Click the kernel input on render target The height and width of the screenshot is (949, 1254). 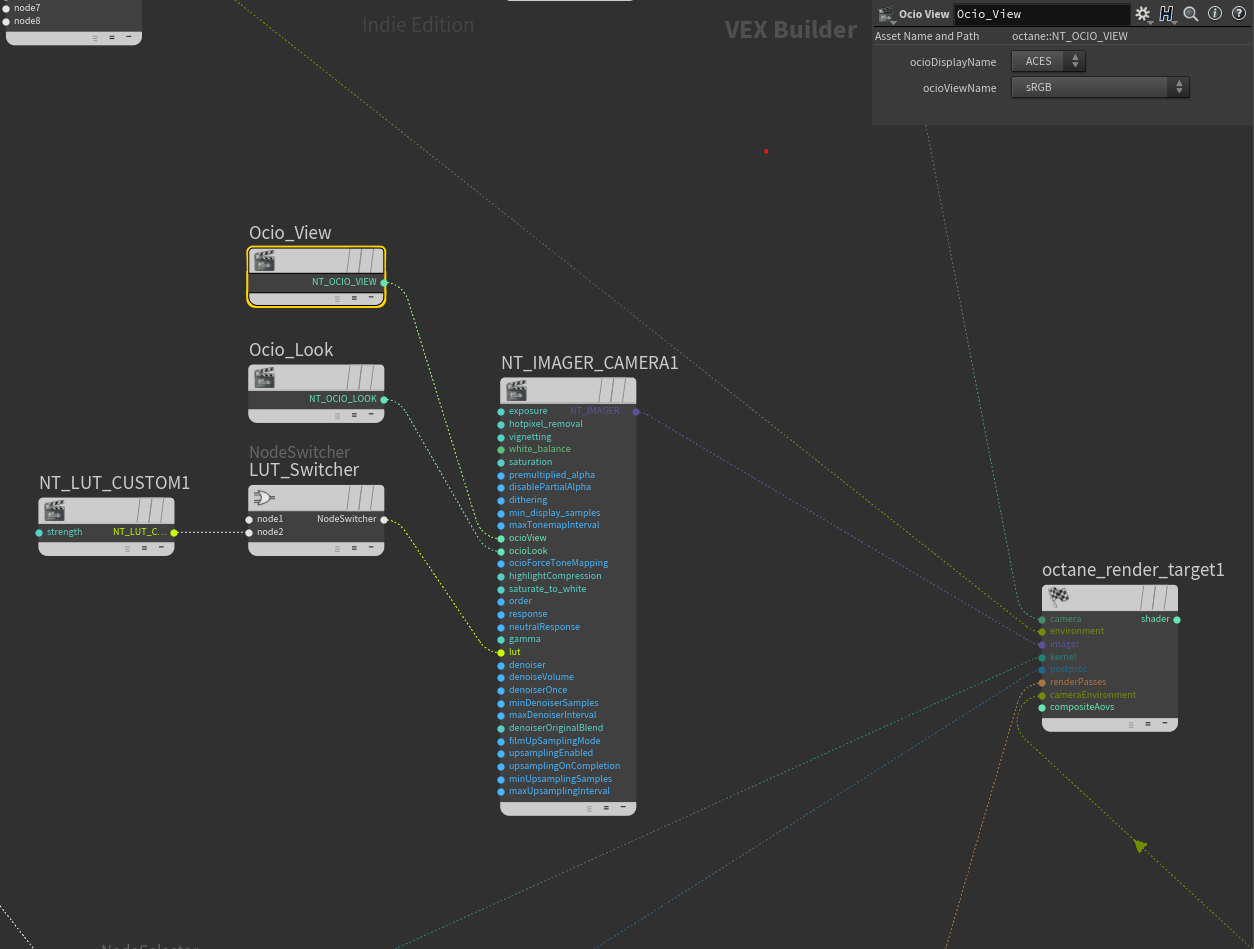[1042, 657]
